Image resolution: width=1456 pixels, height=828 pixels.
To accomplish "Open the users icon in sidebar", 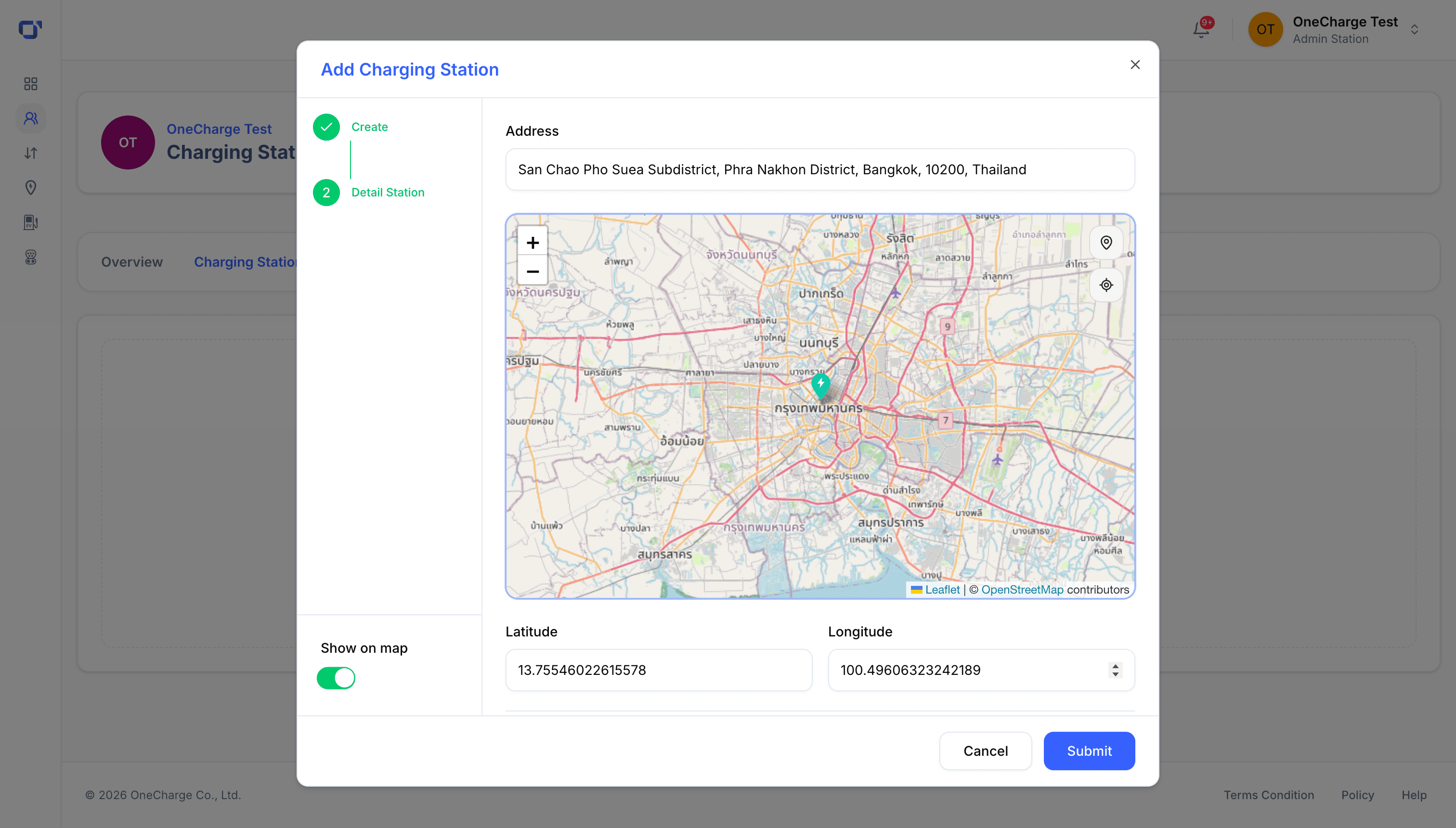I will (31, 118).
